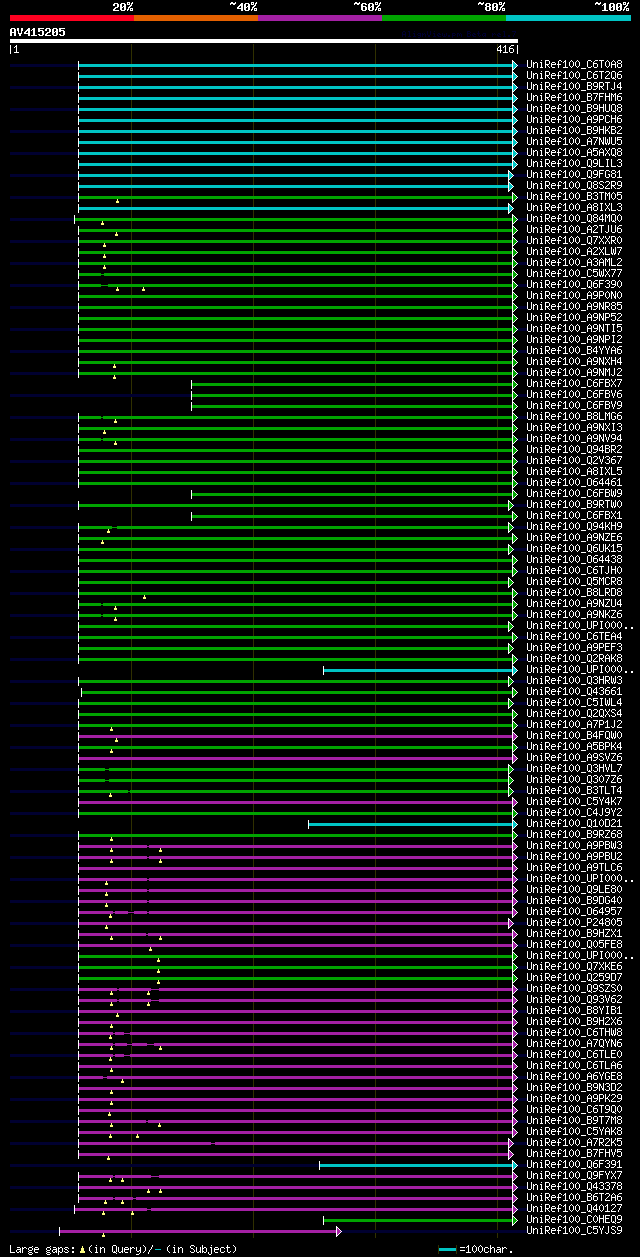Screen dimensions: 640x1257
Task: Click arrowhead ending the UniRef100_C0HEQ9 bar
Action: [x=514, y=1220]
